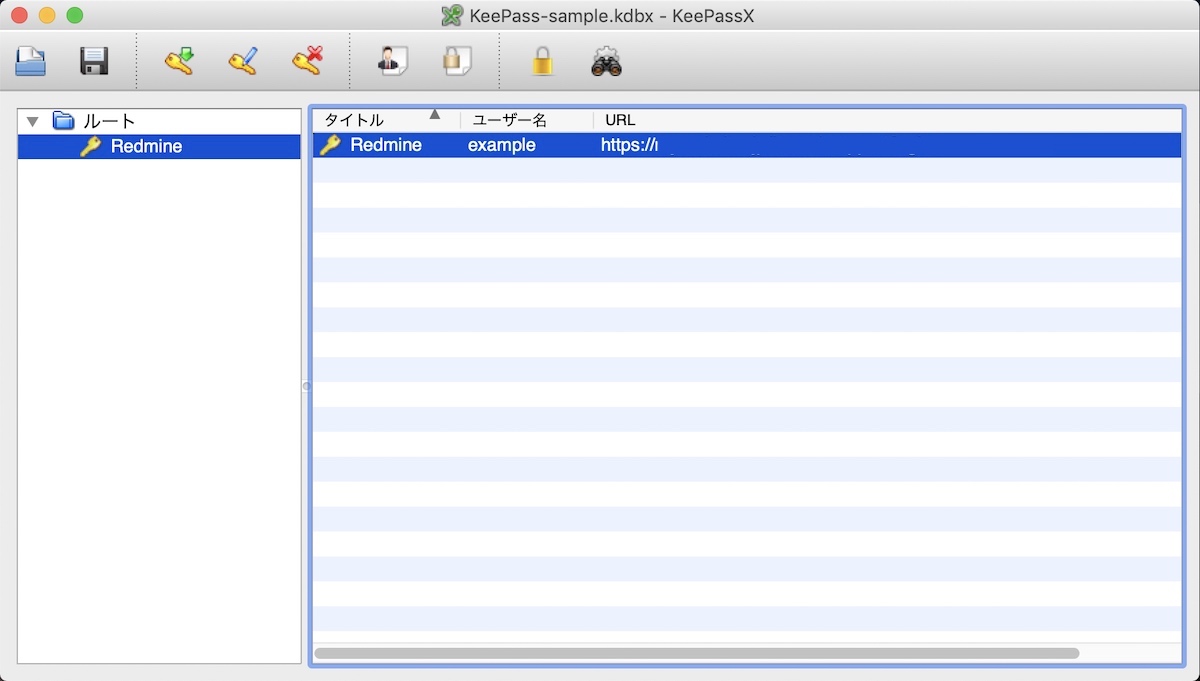Delete entry using key with red X
The width and height of the screenshot is (1200, 681).
pyautogui.click(x=307, y=62)
